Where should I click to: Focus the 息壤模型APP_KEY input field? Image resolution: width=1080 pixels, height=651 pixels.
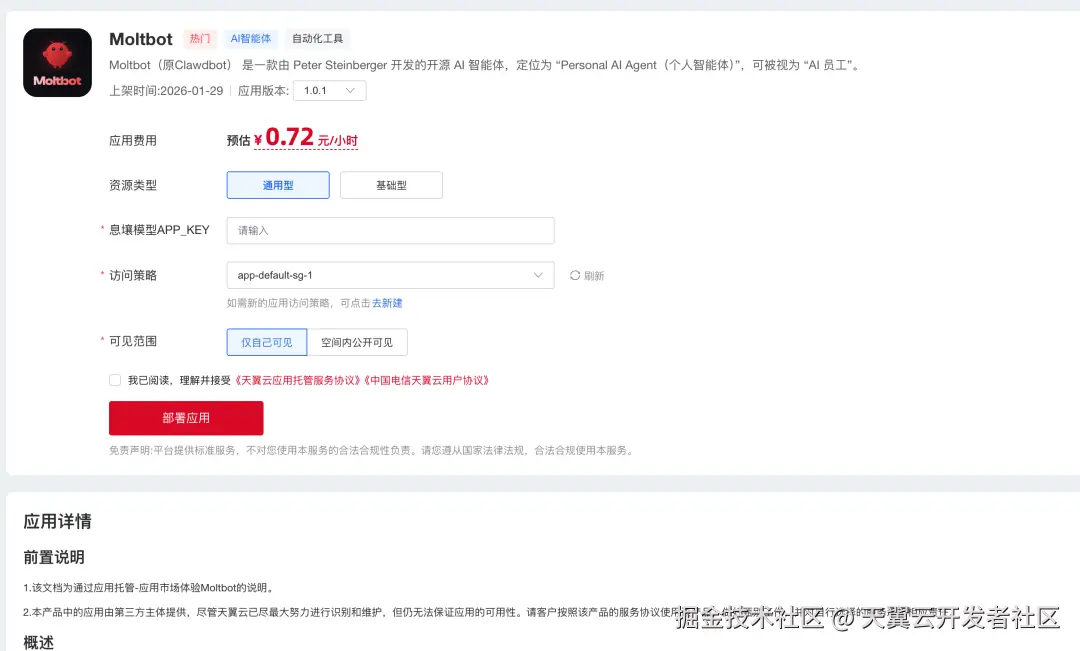390,231
